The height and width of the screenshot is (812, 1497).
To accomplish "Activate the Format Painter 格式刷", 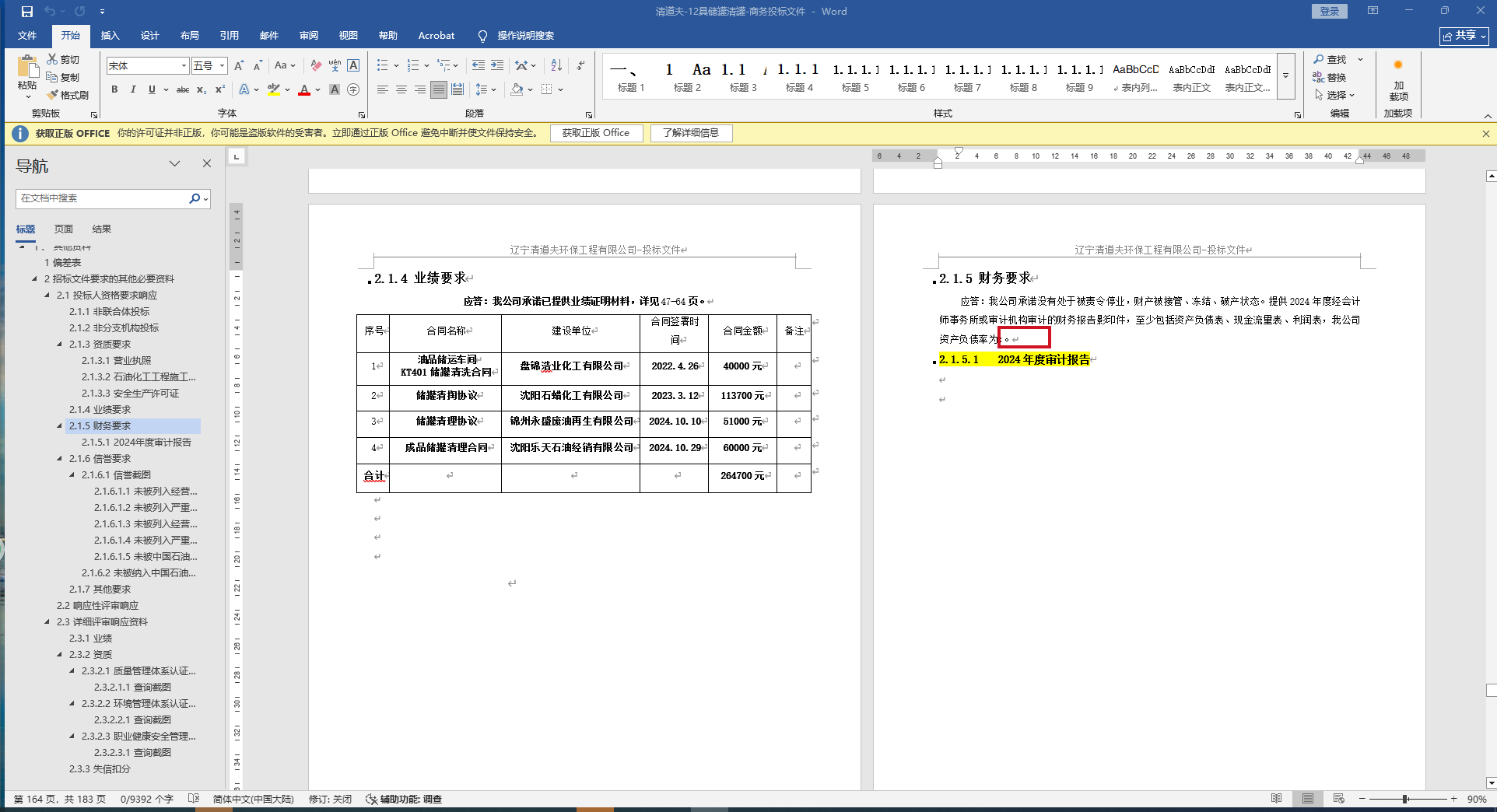I will 68,95.
